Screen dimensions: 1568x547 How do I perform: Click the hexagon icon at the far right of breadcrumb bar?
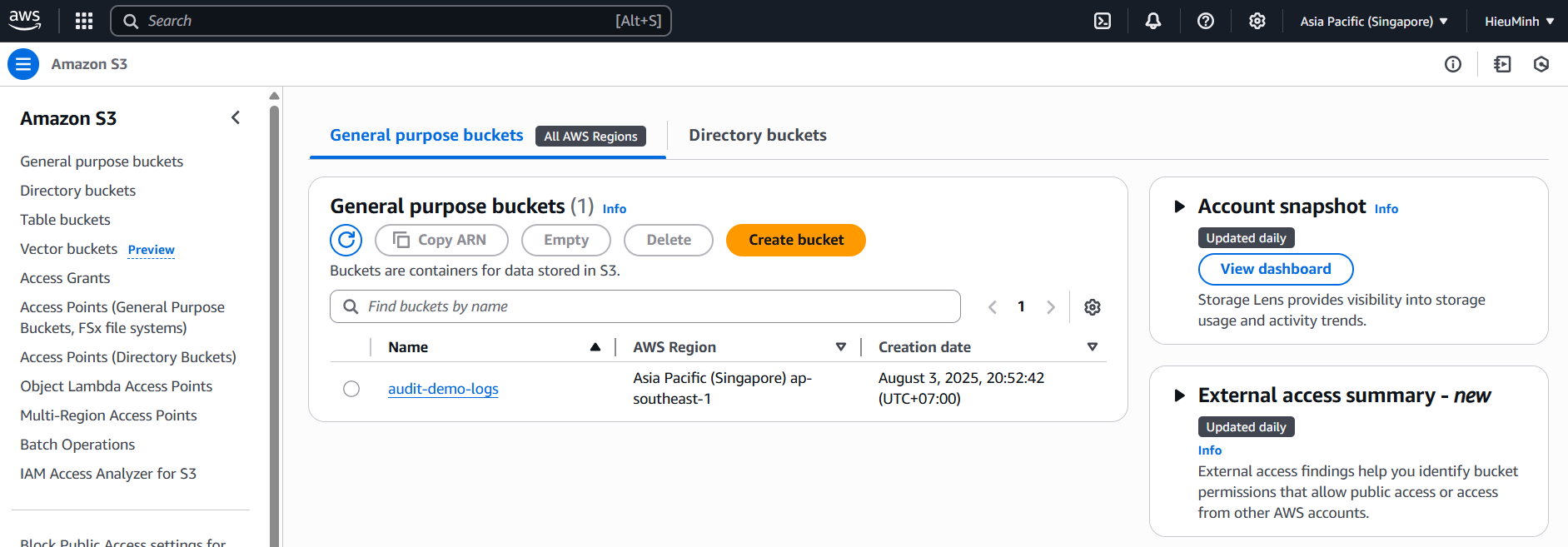[x=1541, y=64]
